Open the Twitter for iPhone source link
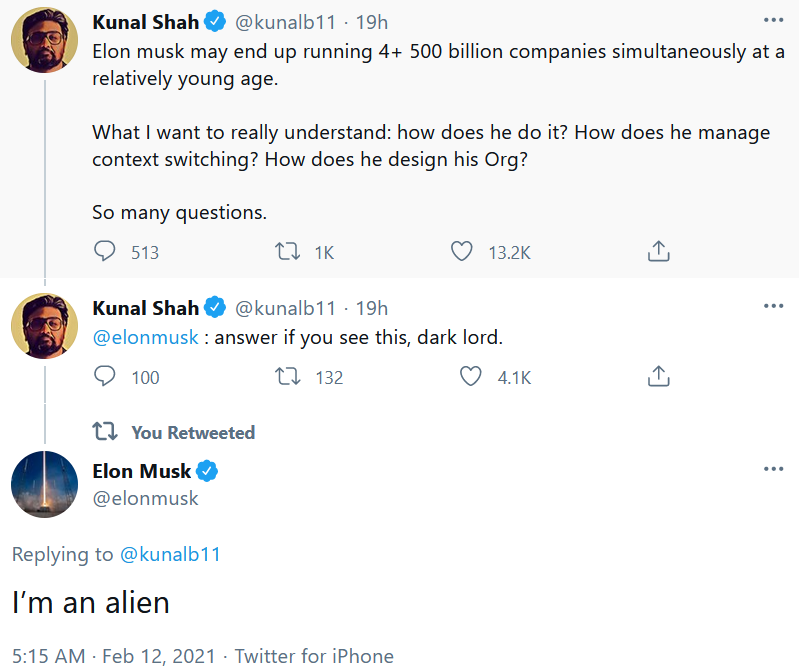 click(314, 656)
